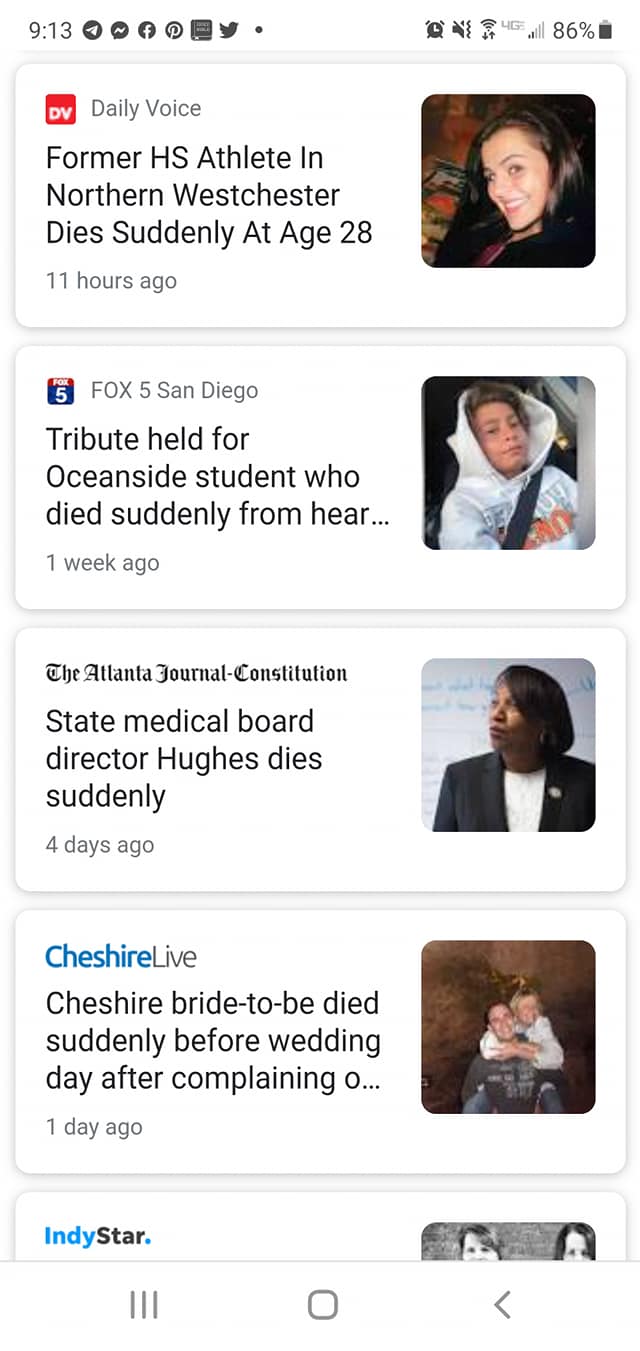Tap the Telegram notification icon in status bar
This screenshot has width=640, height=1351.
93,30
